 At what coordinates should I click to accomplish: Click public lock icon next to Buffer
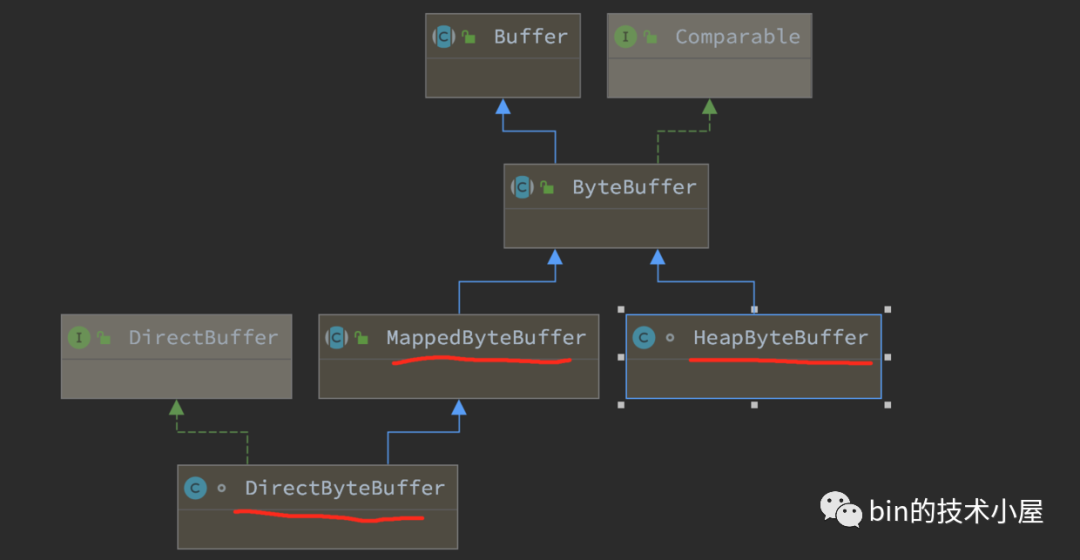[x=469, y=37]
